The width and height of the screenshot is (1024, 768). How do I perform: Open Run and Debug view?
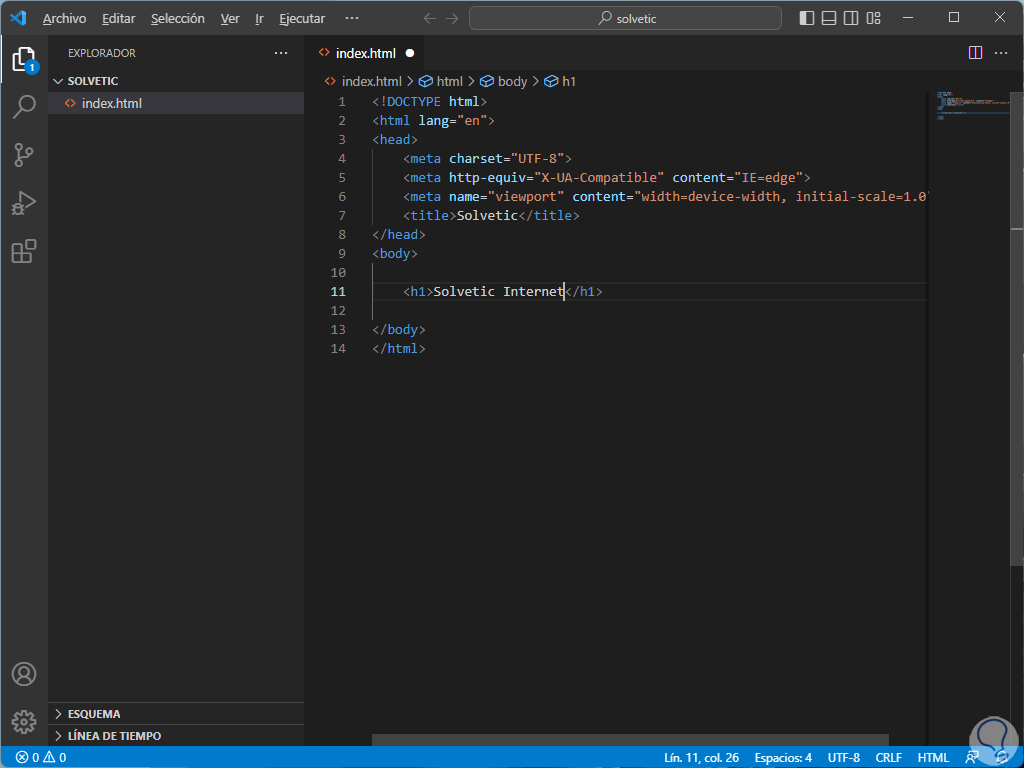pyautogui.click(x=24, y=203)
